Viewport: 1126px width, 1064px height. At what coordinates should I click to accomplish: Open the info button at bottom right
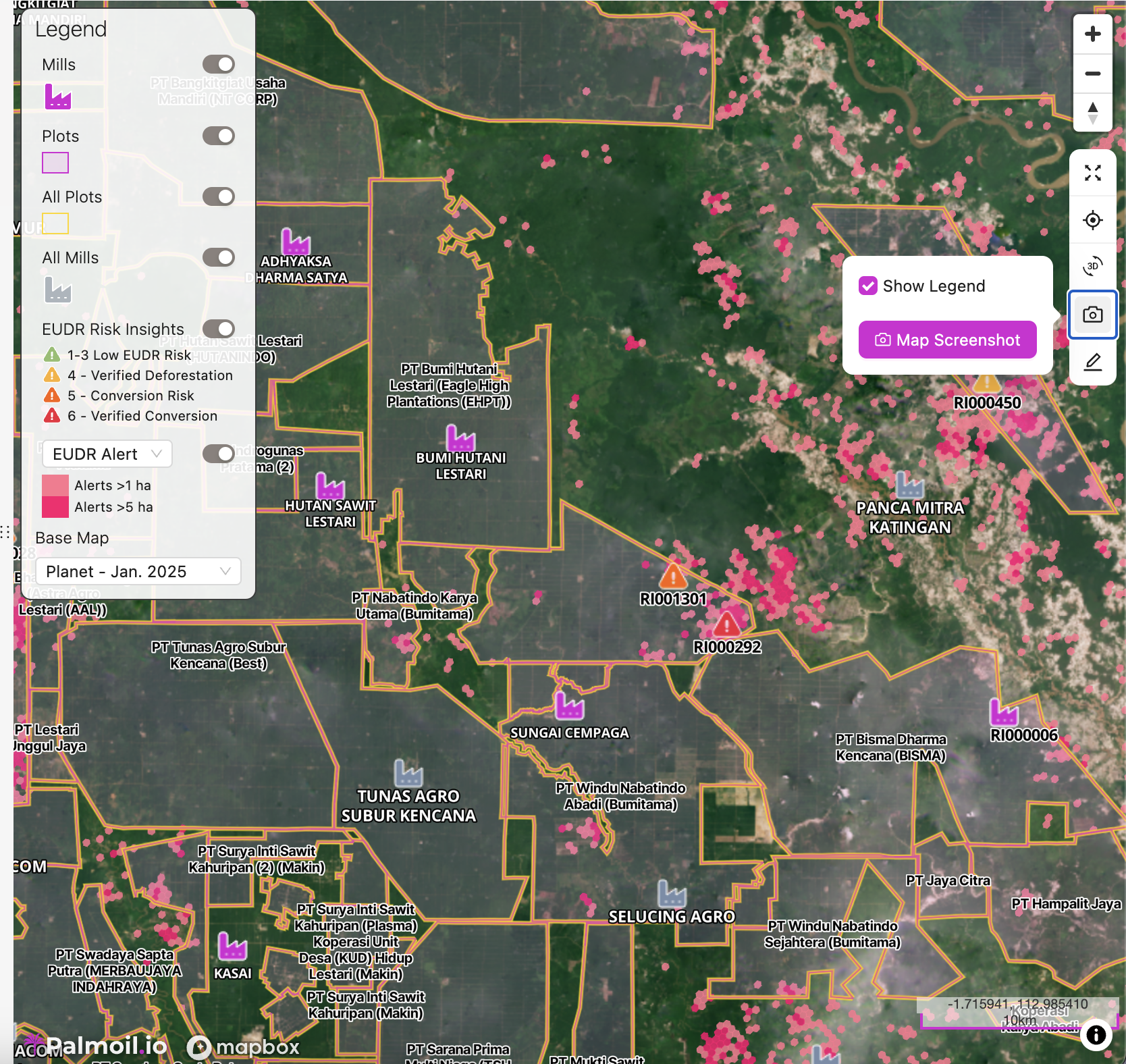pyautogui.click(x=1096, y=1034)
